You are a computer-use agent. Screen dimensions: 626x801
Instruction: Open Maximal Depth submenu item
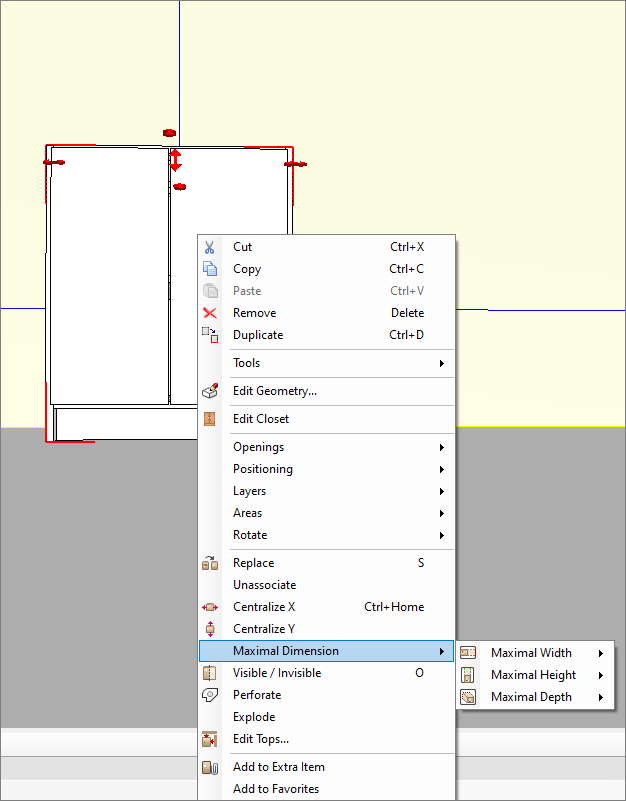535,697
